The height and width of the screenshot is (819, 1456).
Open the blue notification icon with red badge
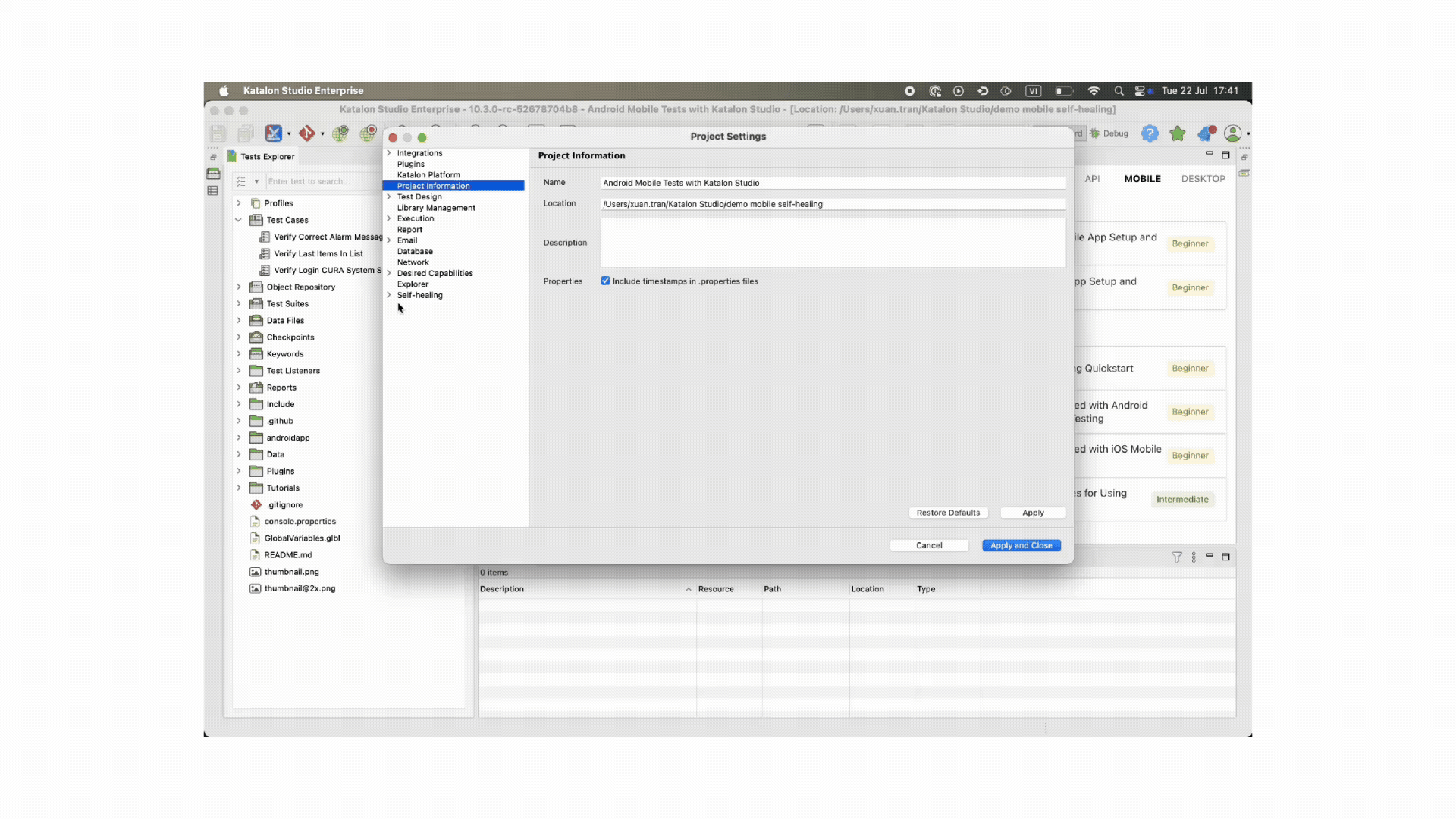pyautogui.click(x=1206, y=133)
